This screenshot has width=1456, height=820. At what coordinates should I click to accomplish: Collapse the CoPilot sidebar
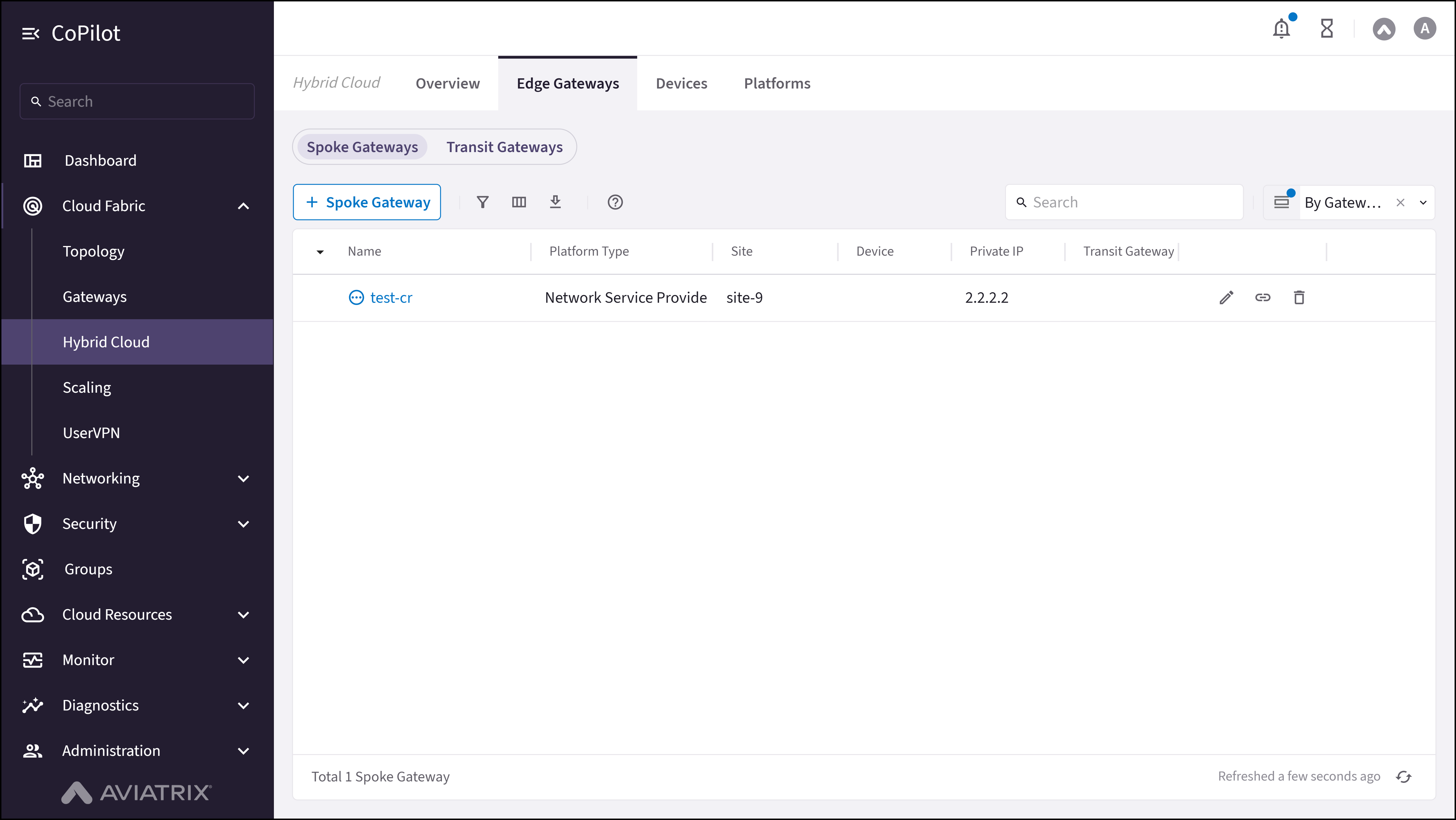pyautogui.click(x=31, y=33)
